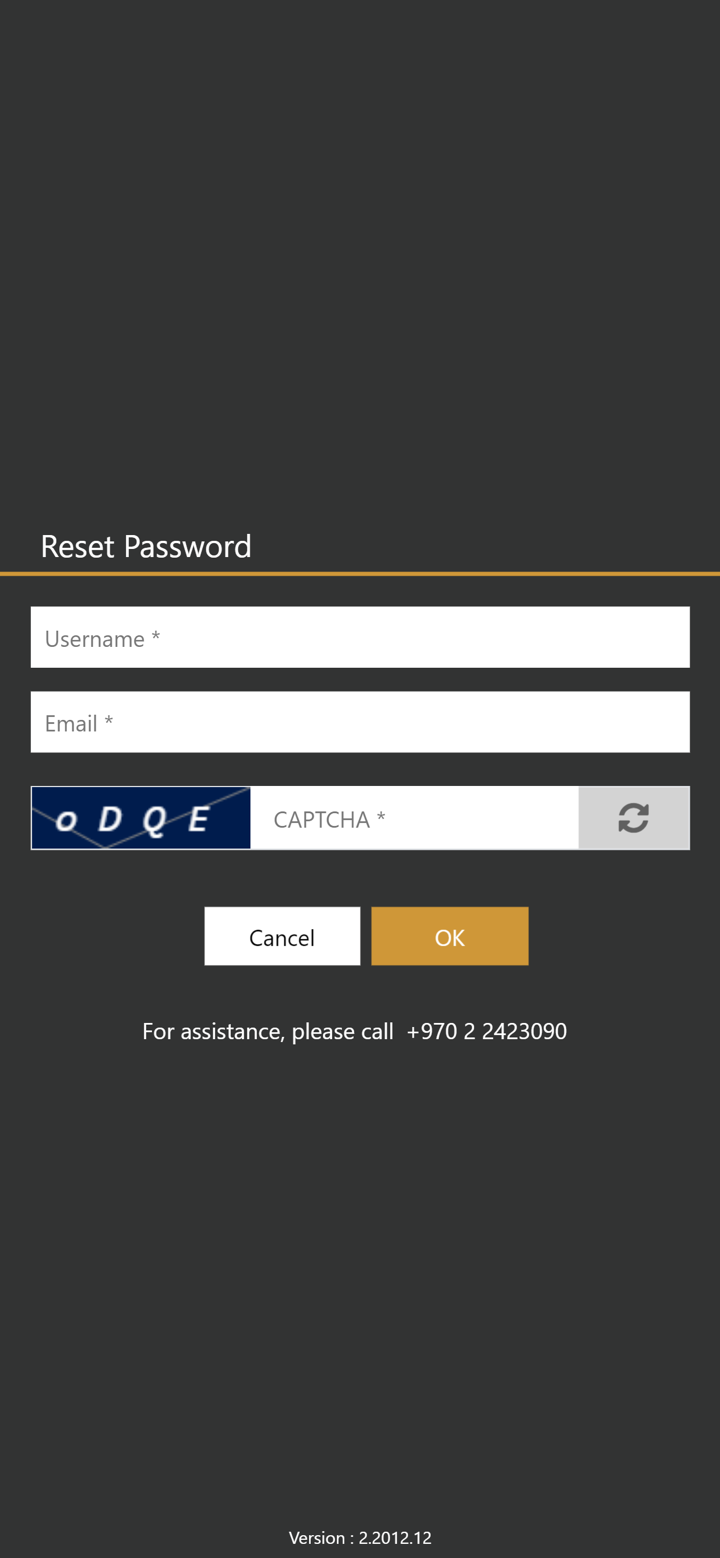Click the +970 country code prefix
The height and width of the screenshot is (1558, 720).
point(432,1031)
